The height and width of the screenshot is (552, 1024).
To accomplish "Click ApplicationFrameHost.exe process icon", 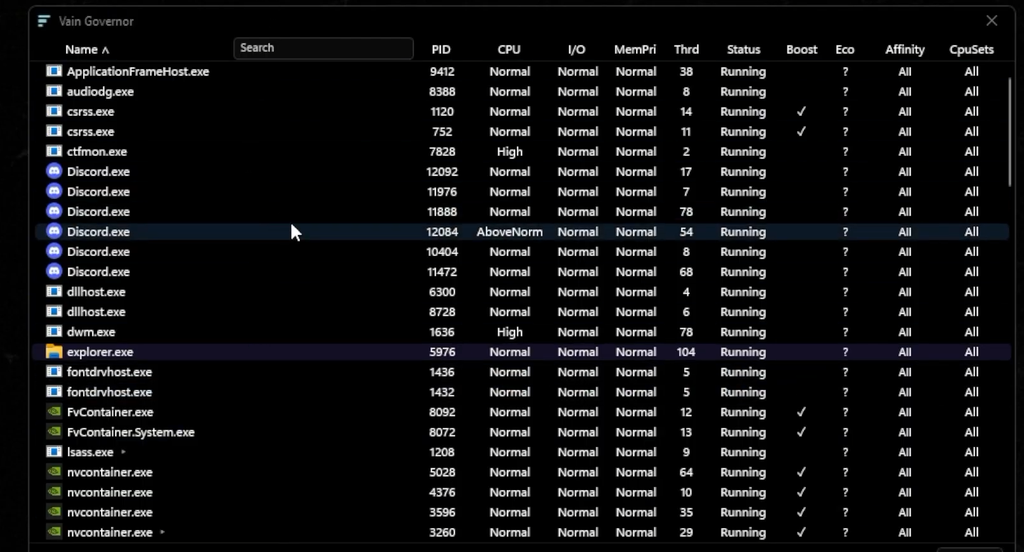I will point(54,71).
